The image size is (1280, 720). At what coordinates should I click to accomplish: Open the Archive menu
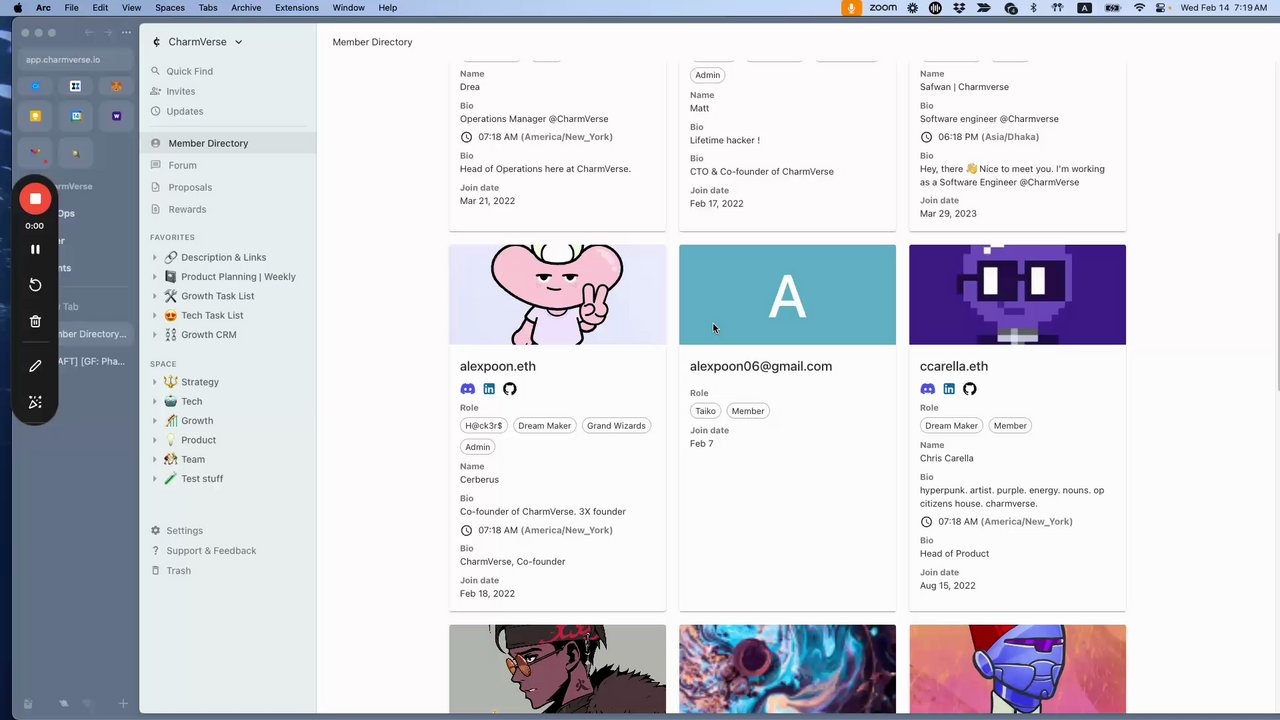pos(246,8)
